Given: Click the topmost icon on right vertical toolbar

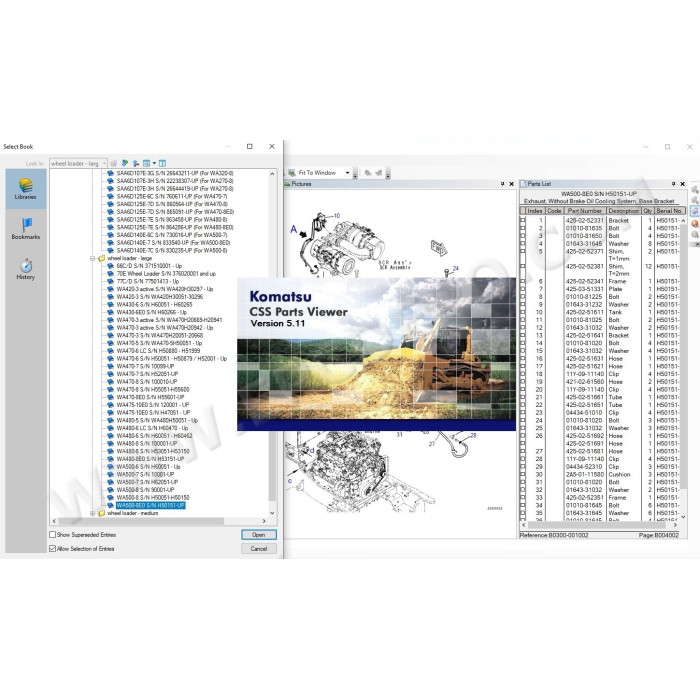Looking at the screenshot, I should pos(695,189).
